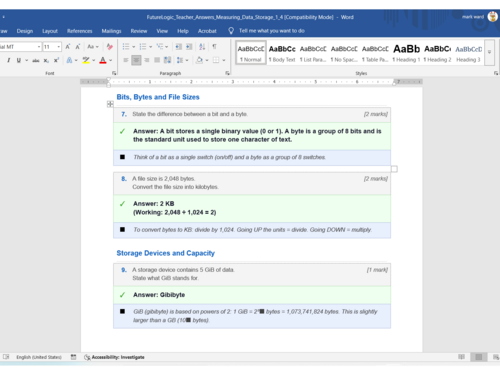This screenshot has height=375, width=500.
Task: Expand underline style dropdown arrow
Action: (x=27, y=60)
